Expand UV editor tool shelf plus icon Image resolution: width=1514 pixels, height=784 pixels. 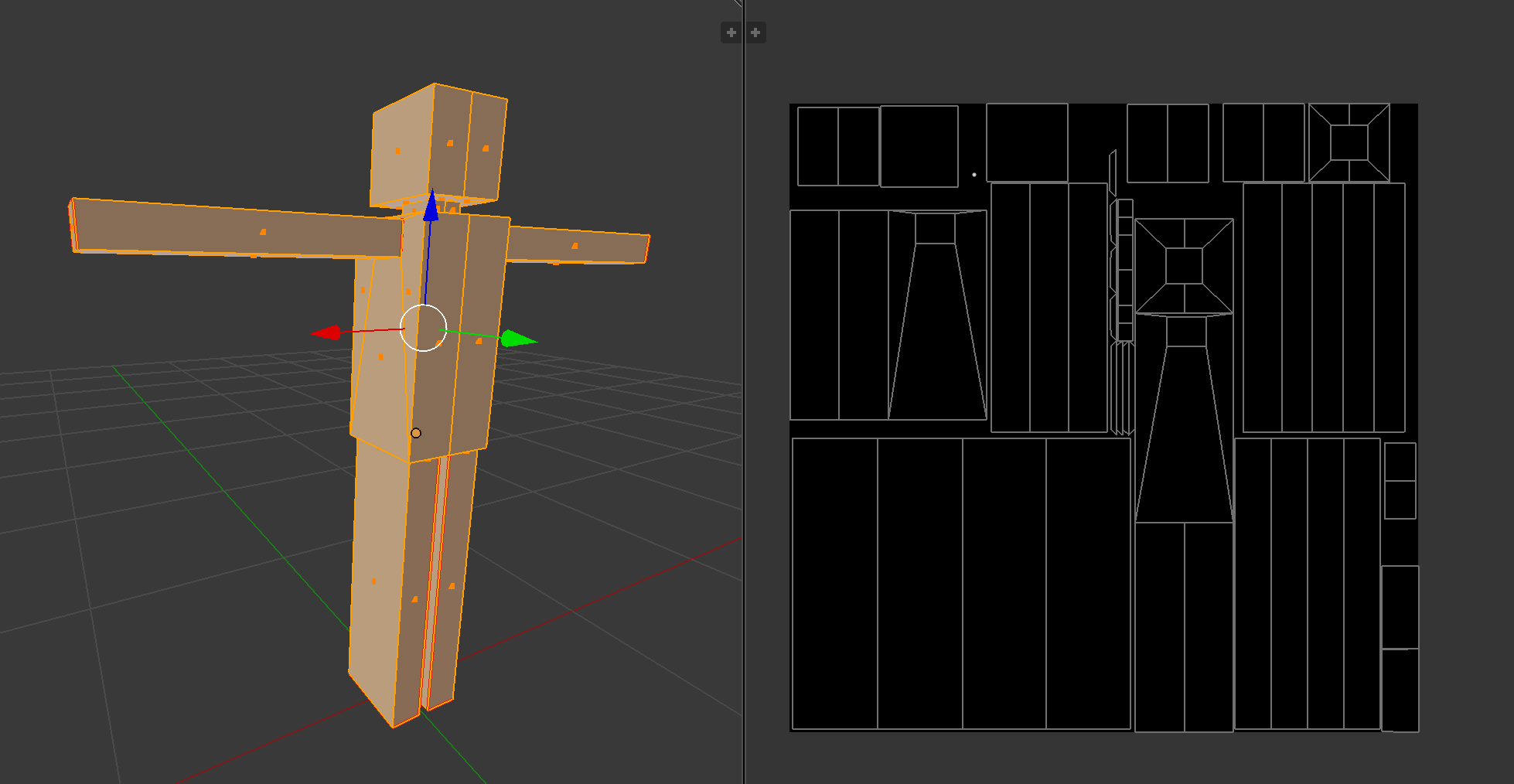756,32
